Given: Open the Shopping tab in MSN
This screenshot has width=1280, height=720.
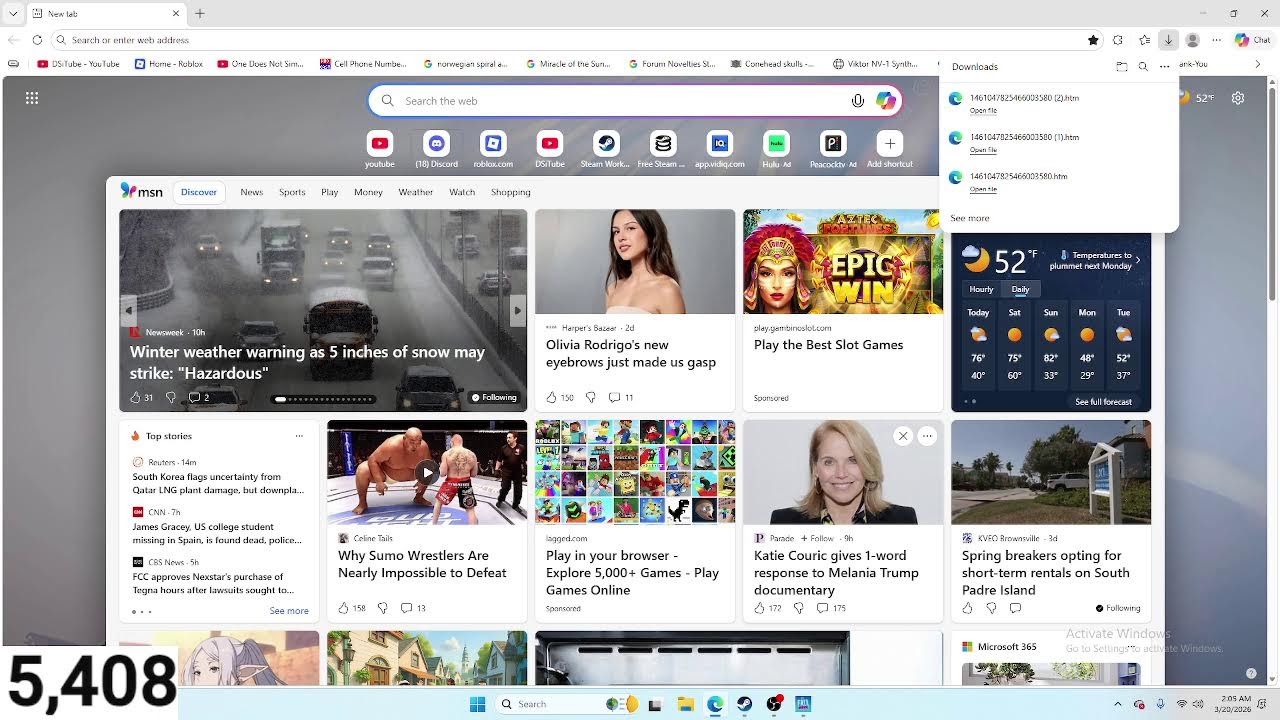Looking at the screenshot, I should coord(510,192).
